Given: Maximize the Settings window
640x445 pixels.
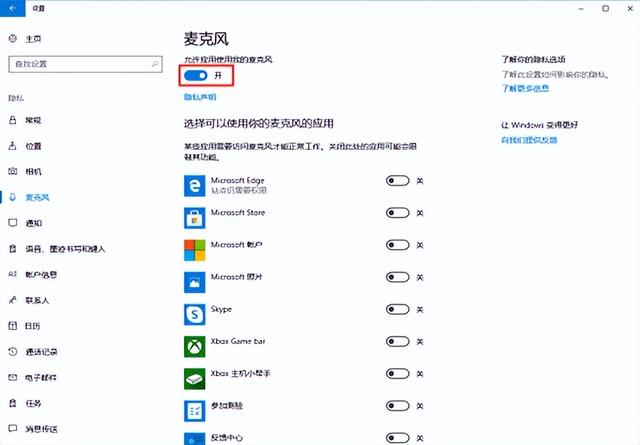Looking at the screenshot, I should pyautogui.click(x=606, y=8).
